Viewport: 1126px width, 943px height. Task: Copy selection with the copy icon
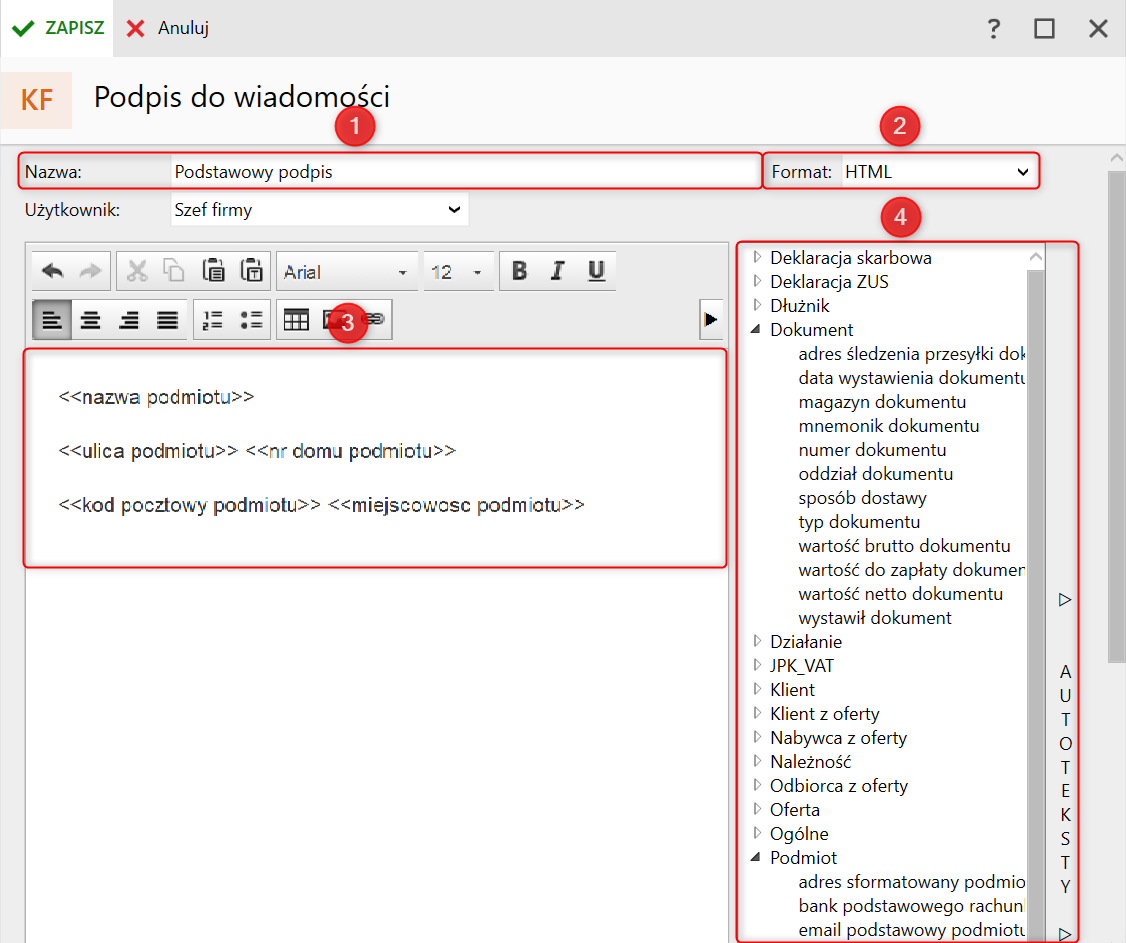pos(174,271)
